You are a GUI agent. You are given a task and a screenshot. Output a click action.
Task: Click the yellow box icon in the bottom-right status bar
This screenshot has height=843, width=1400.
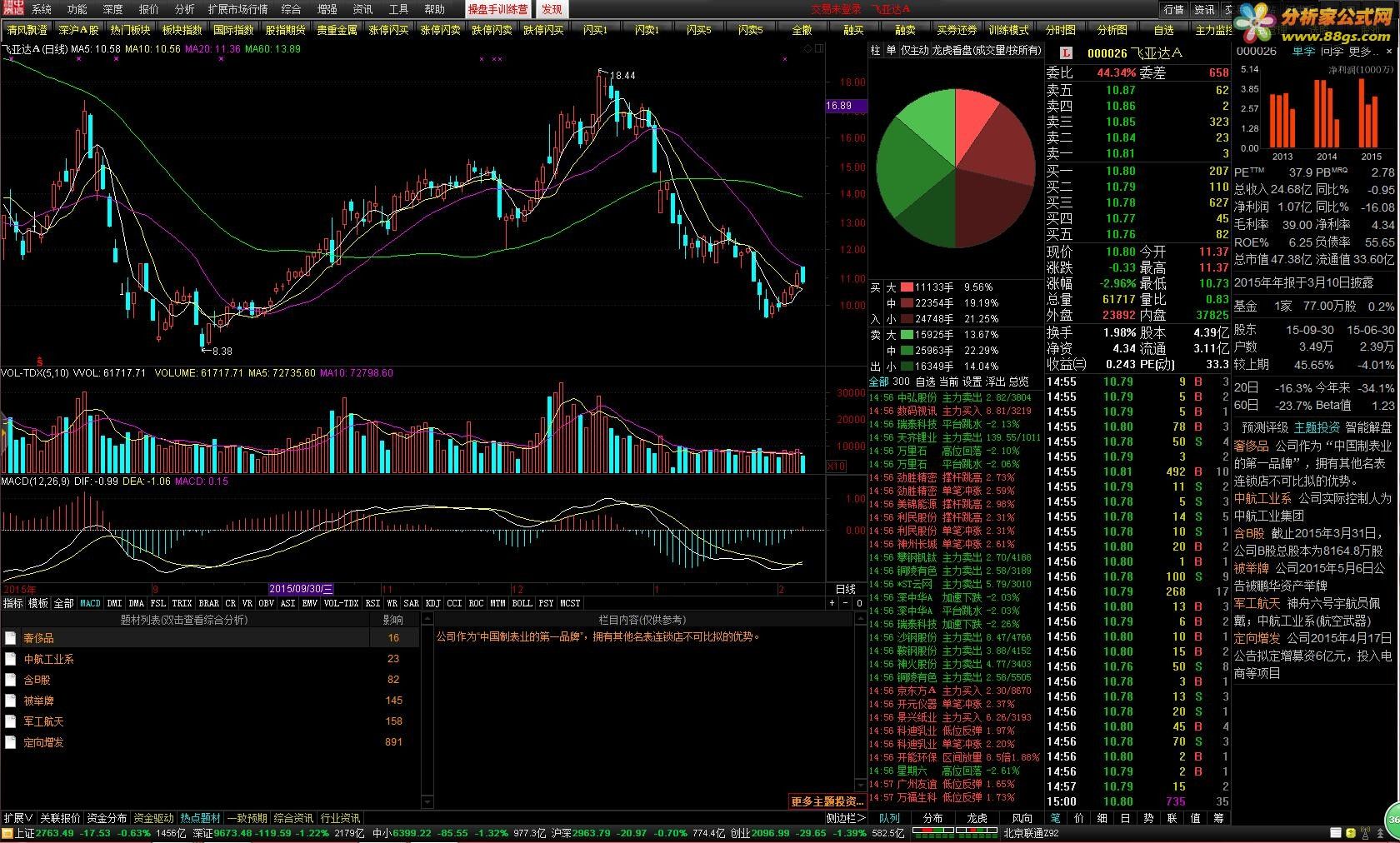(1351, 833)
